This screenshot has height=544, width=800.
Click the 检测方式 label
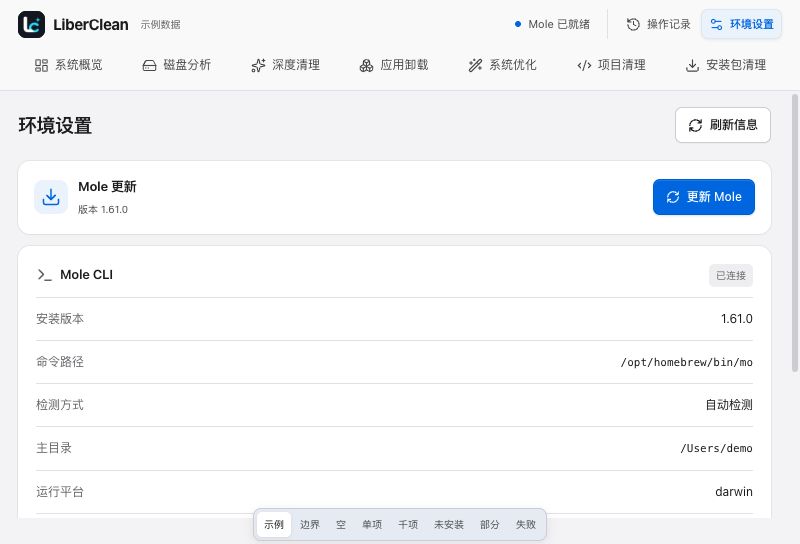point(60,405)
